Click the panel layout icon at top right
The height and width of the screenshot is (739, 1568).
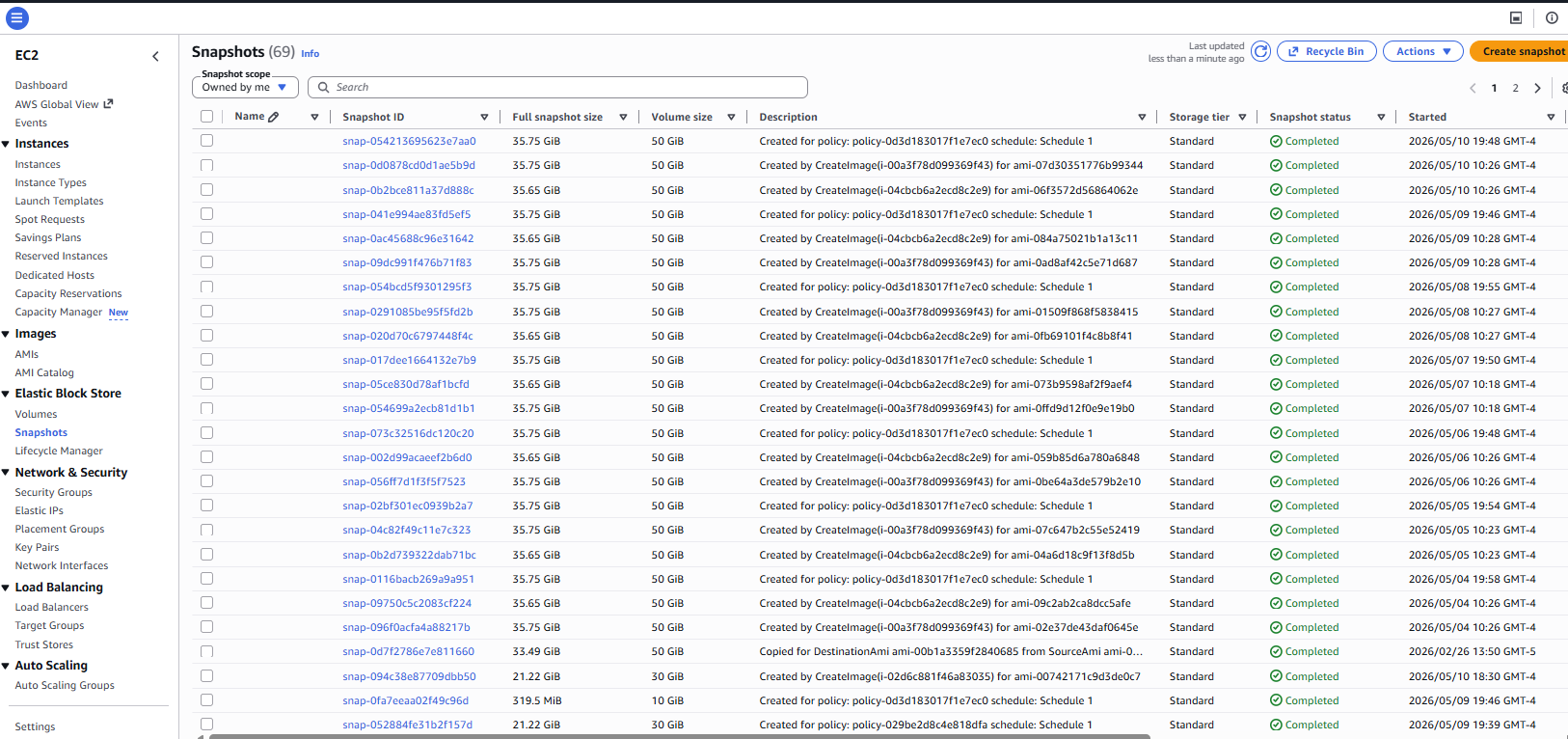pos(1516,17)
